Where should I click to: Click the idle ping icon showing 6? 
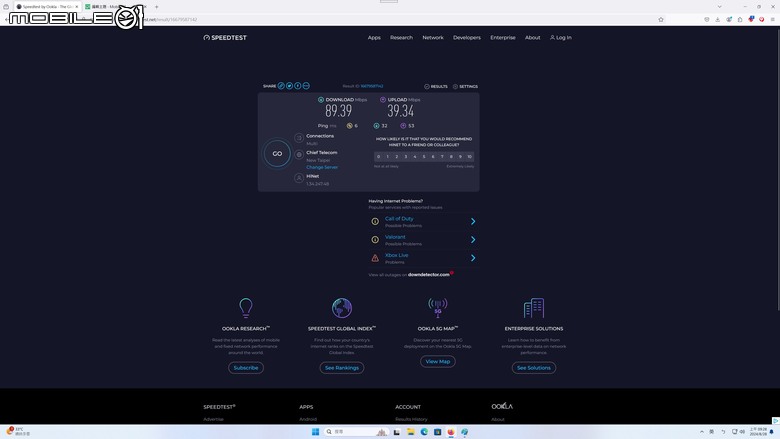point(349,126)
